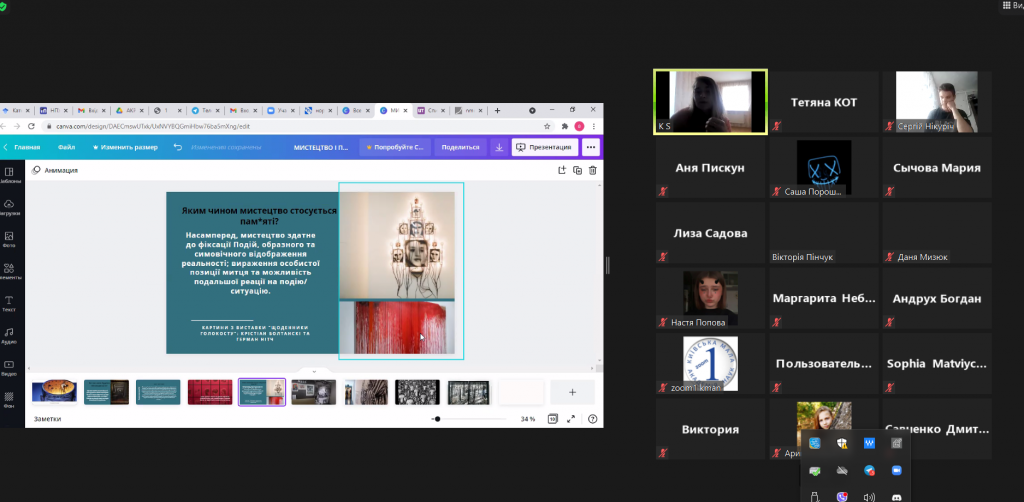Click the add page icon above canvas
This screenshot has width=1024, height=502.
point(562,170)
